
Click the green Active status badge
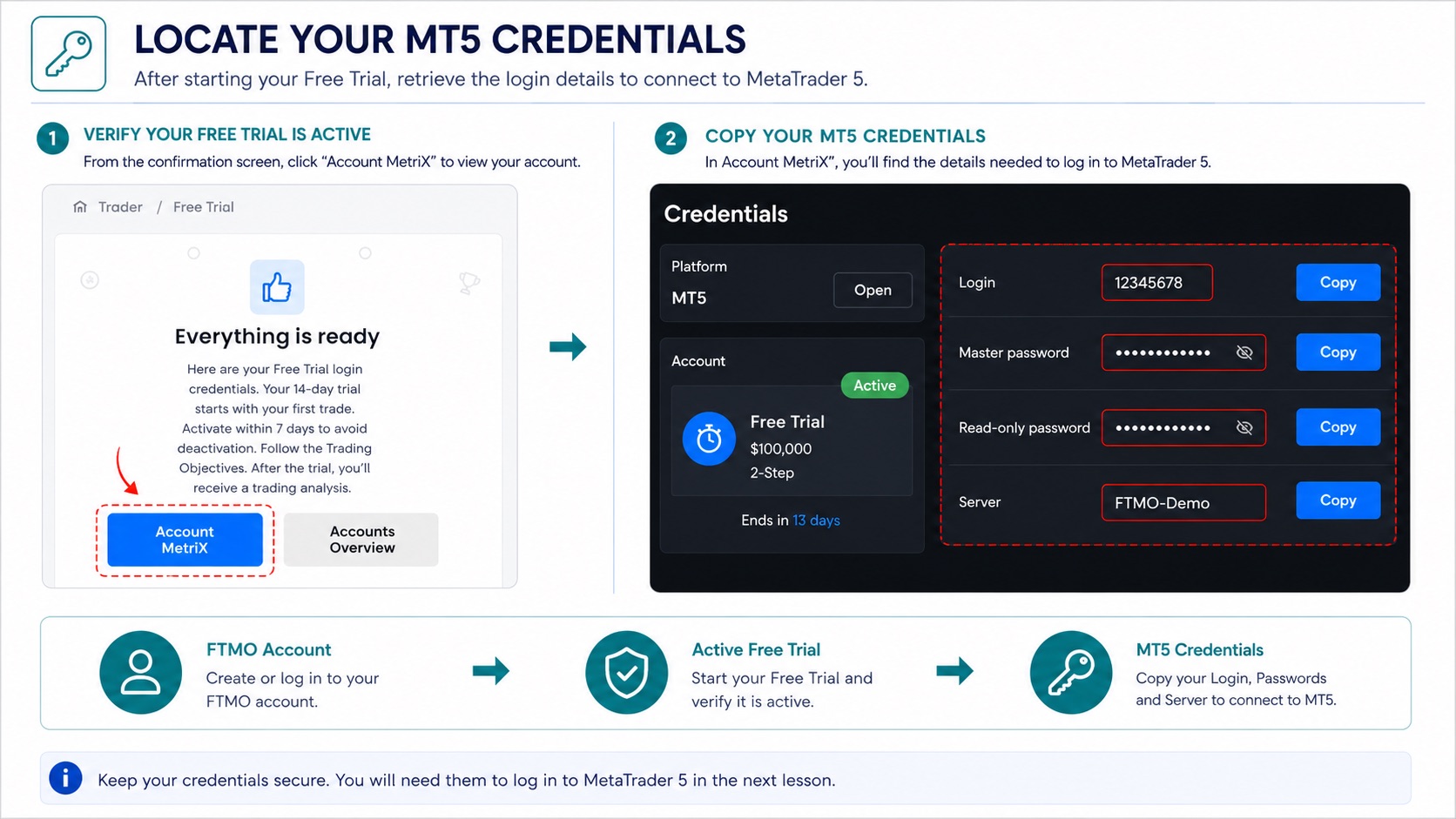(874, 386)
